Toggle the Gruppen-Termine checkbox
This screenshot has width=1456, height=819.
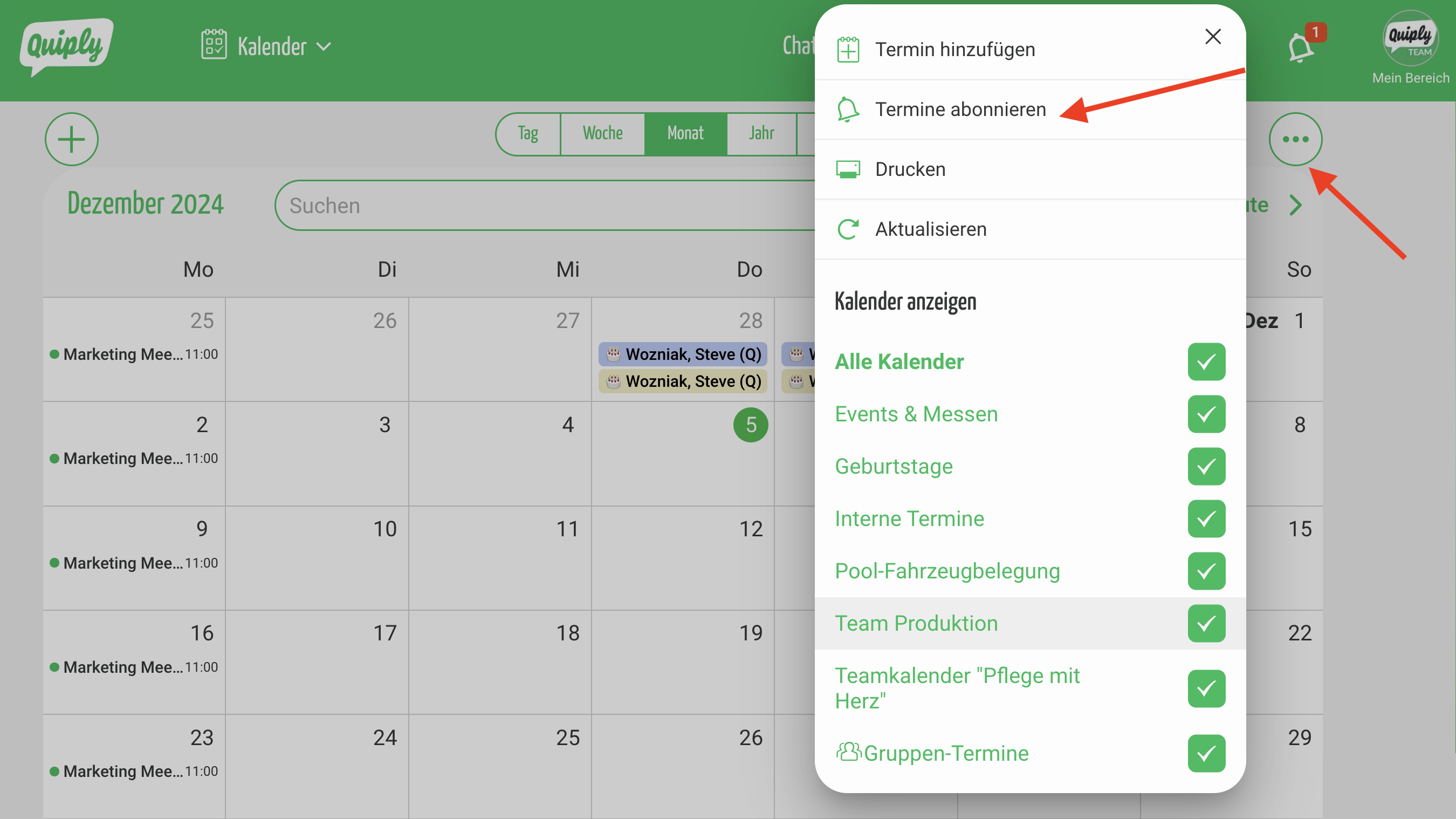tap(1206, 753)
